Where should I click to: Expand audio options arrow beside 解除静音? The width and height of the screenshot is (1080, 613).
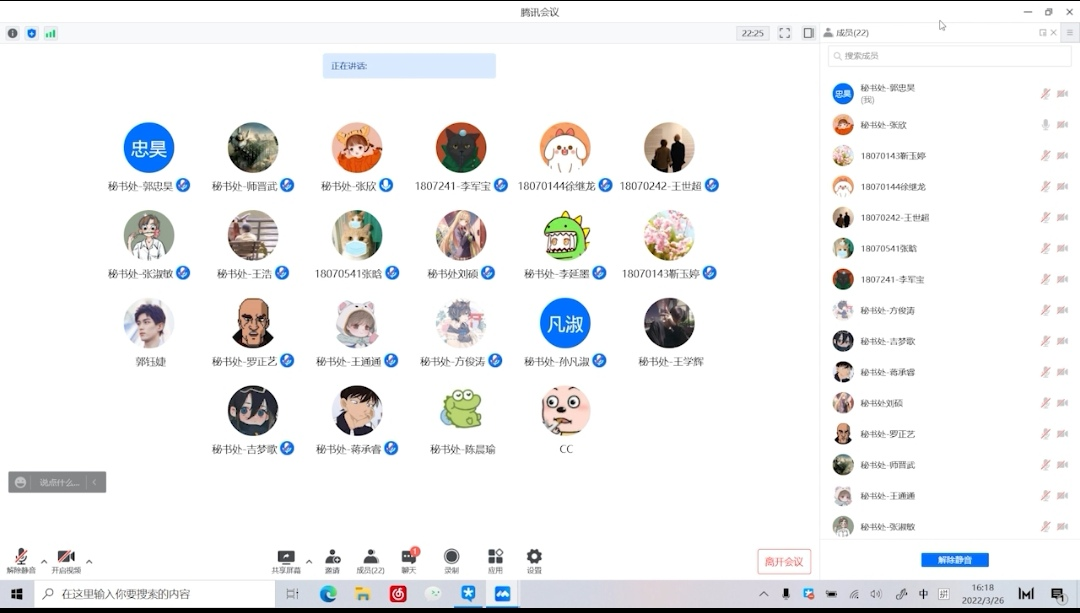coord(44,561)
